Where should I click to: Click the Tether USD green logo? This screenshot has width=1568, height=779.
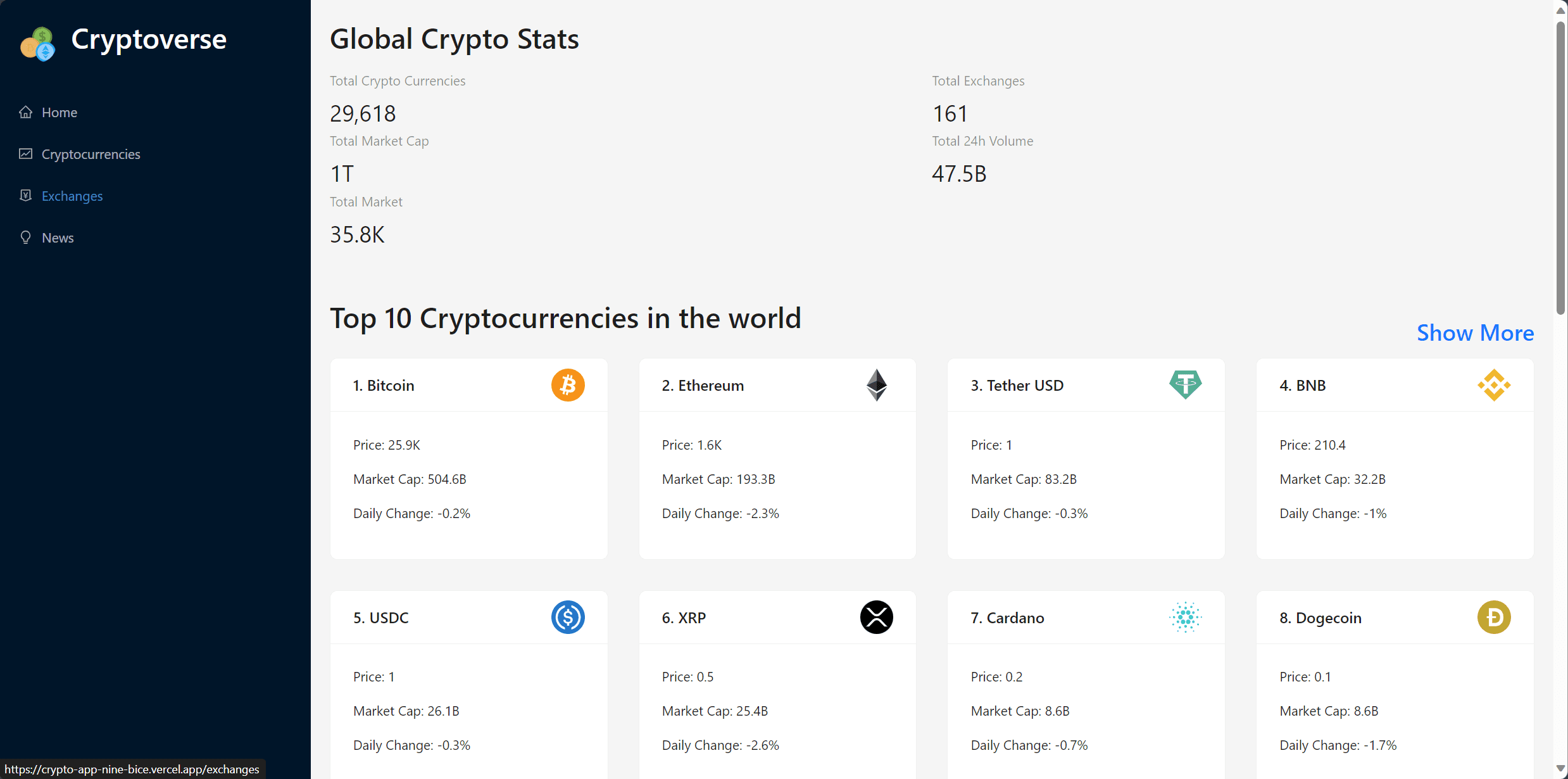coord(1185,384)
